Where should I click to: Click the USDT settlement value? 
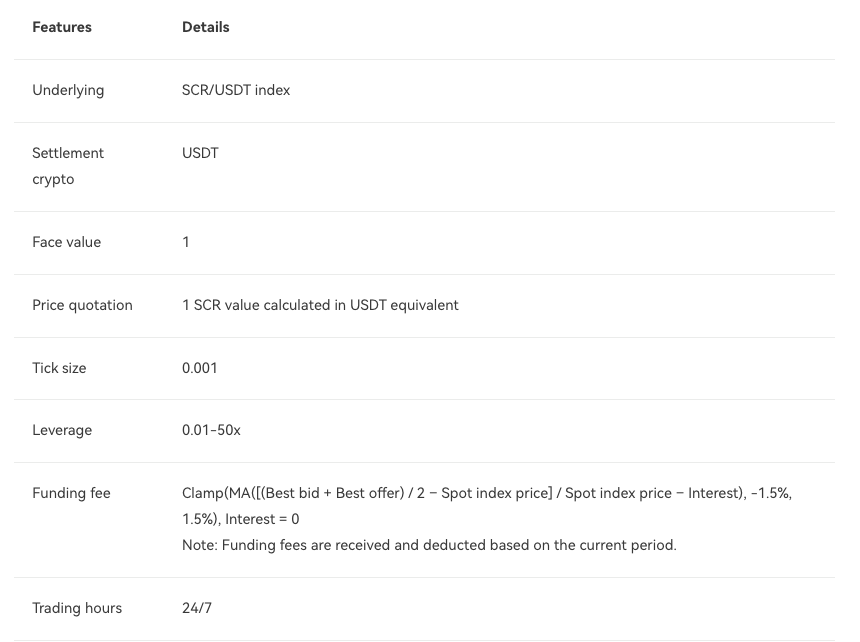[x=200, y=153]
